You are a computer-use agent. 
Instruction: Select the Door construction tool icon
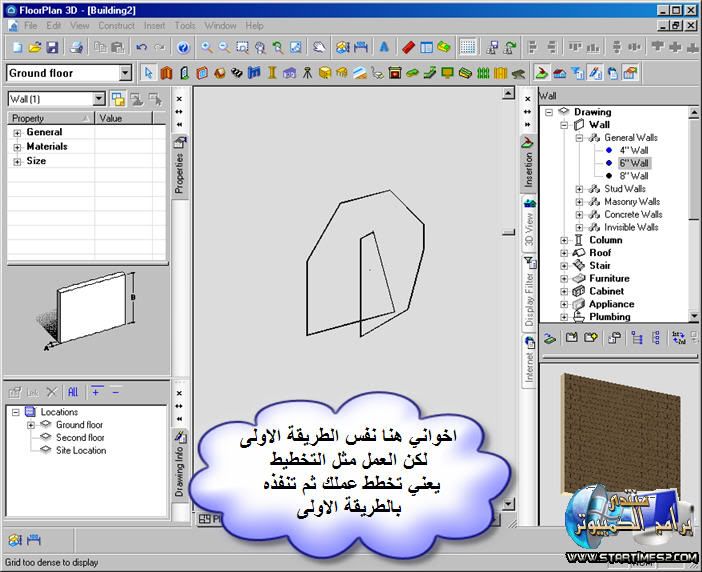[x=184, y=73]
